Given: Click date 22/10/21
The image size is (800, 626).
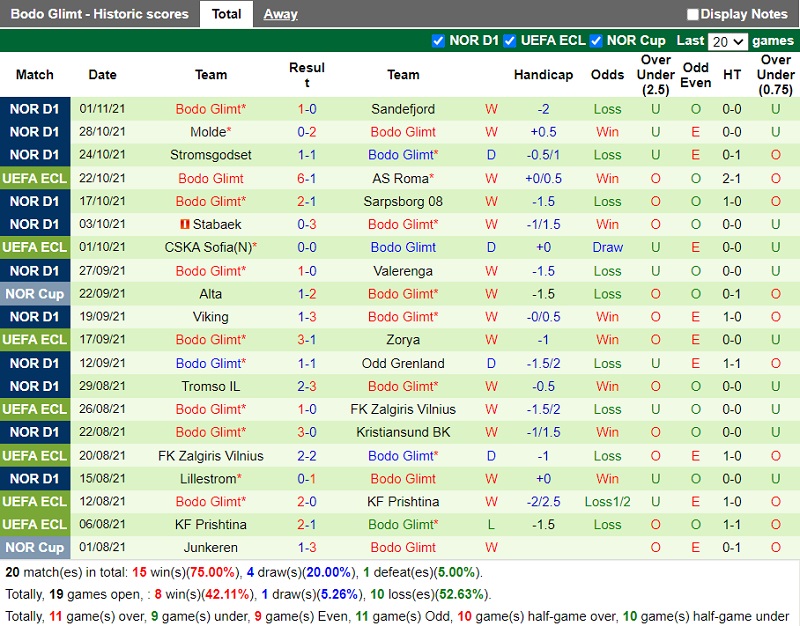Looking at the screenshot, I should point(102,178).
